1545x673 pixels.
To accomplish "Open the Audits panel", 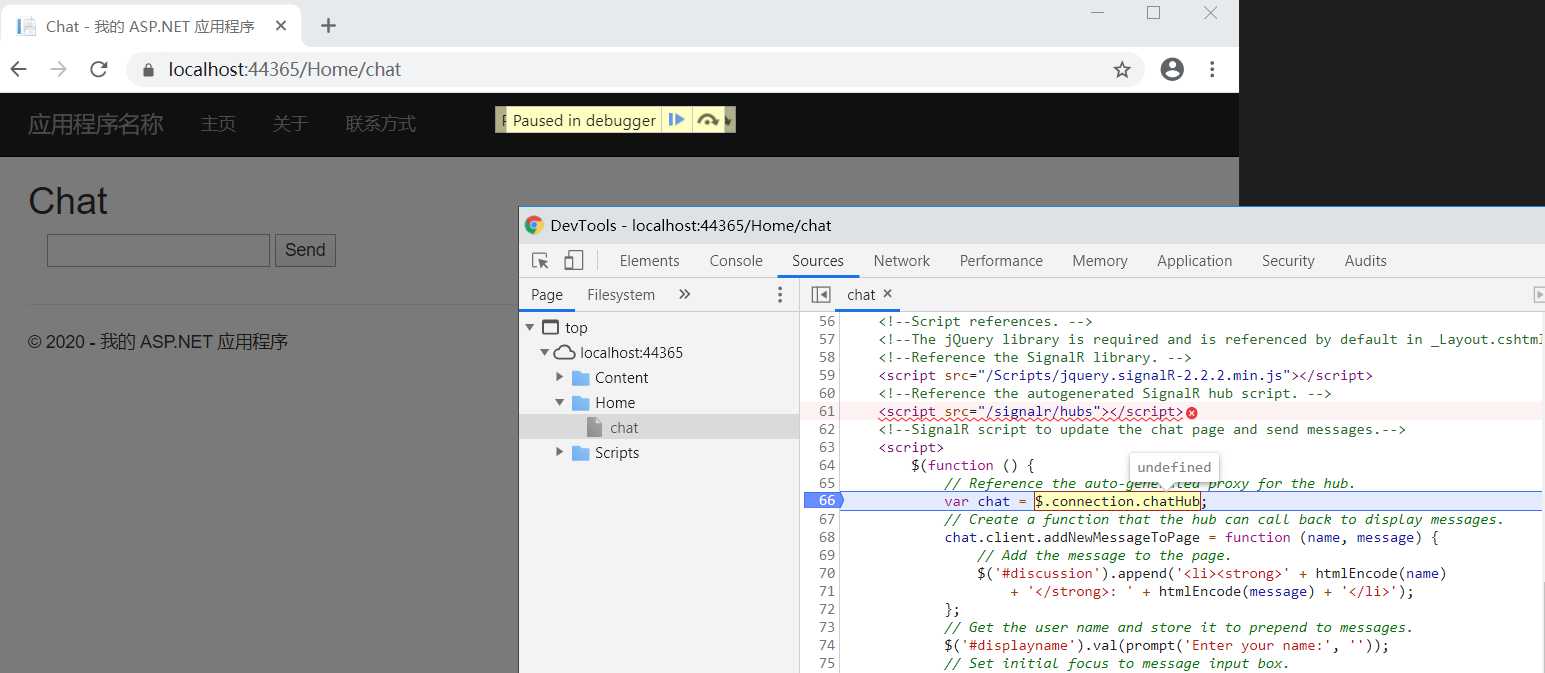I will pos(1365,260).
